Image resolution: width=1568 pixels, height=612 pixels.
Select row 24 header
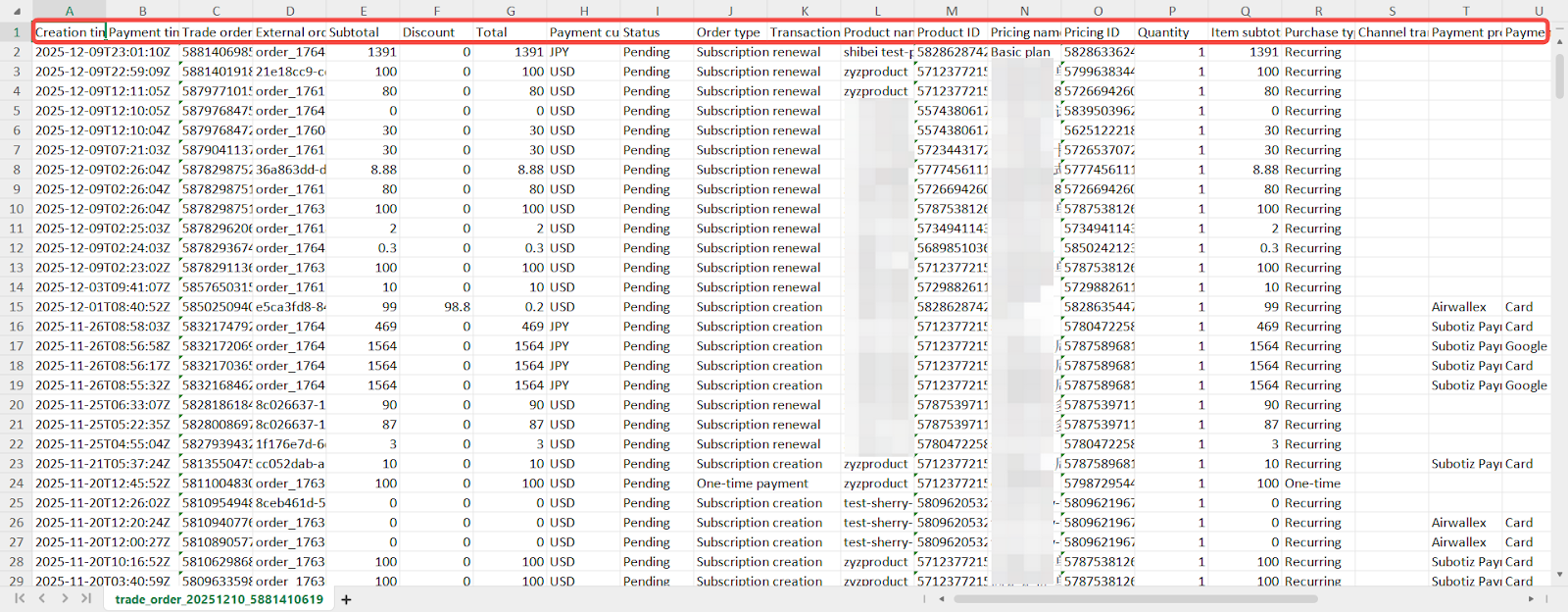(x=16, y=484)
